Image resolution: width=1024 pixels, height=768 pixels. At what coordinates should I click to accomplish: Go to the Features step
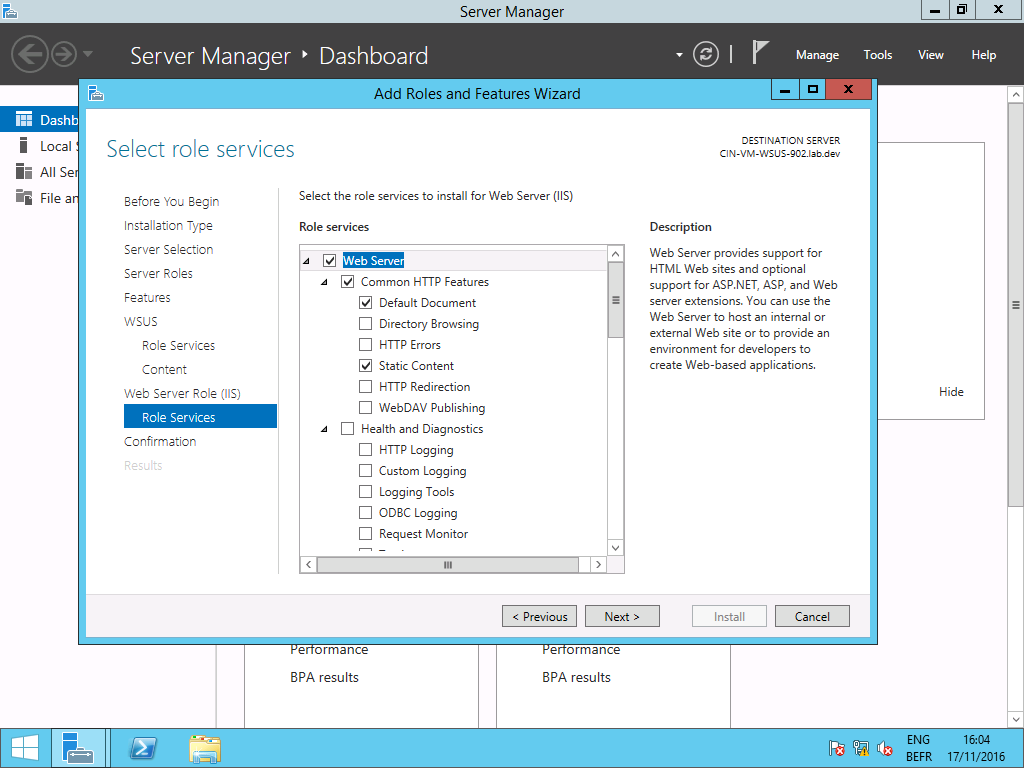click(x=147, y=297)
